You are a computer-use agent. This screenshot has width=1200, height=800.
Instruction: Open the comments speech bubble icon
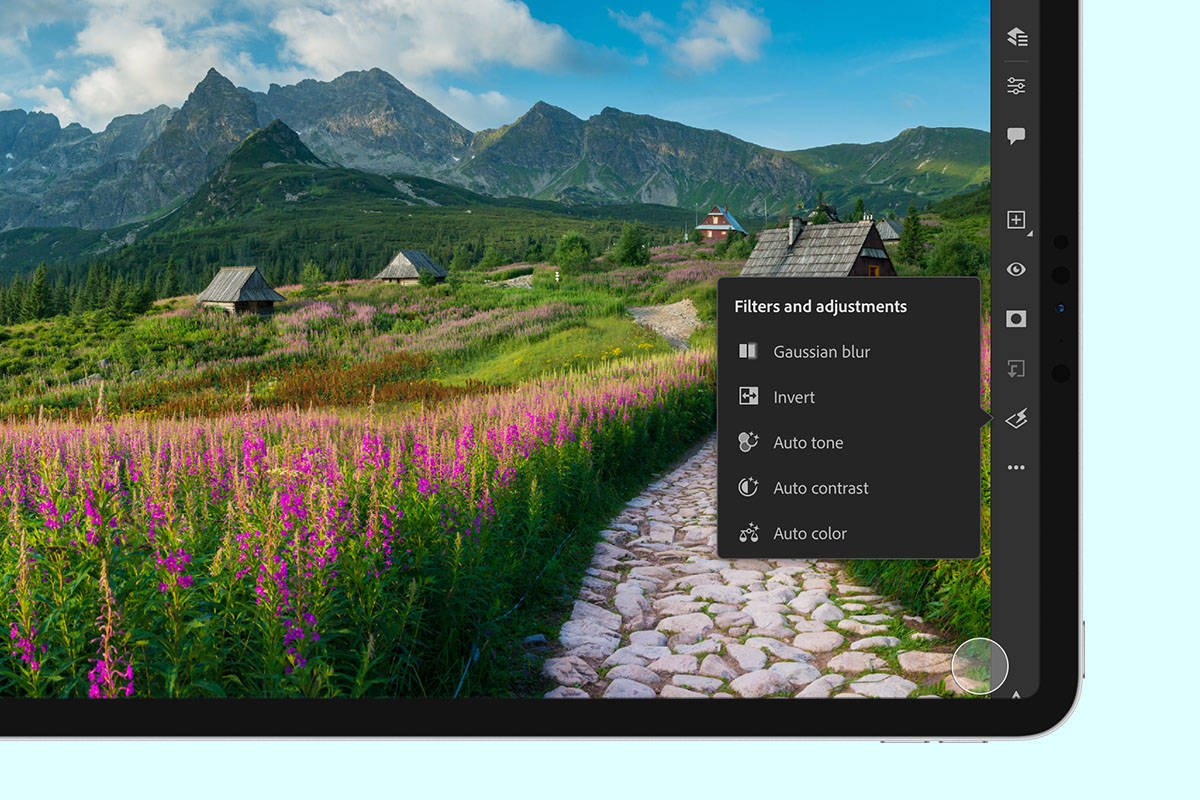coord(1016,136)
